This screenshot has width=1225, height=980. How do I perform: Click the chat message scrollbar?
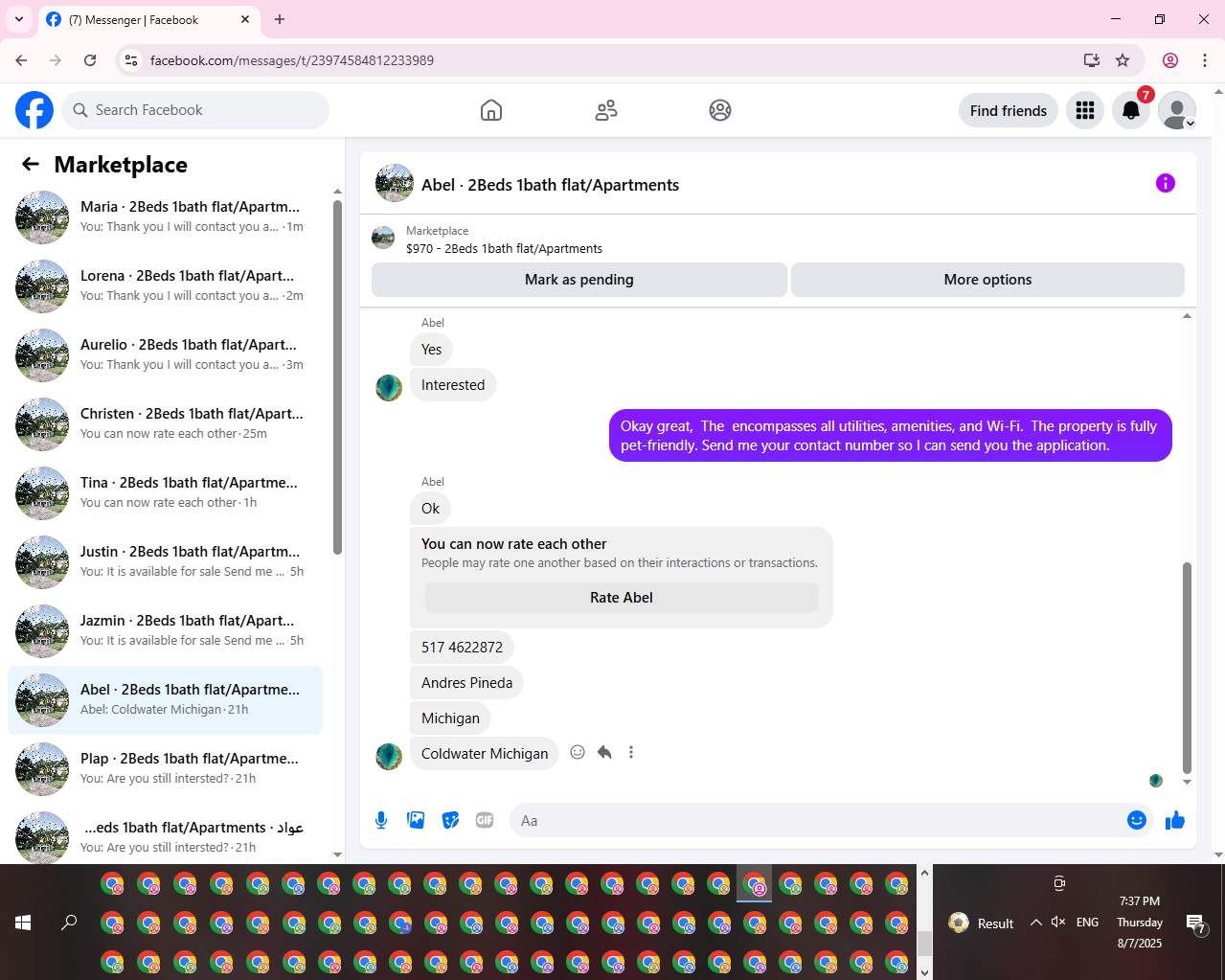[1187, 668]
